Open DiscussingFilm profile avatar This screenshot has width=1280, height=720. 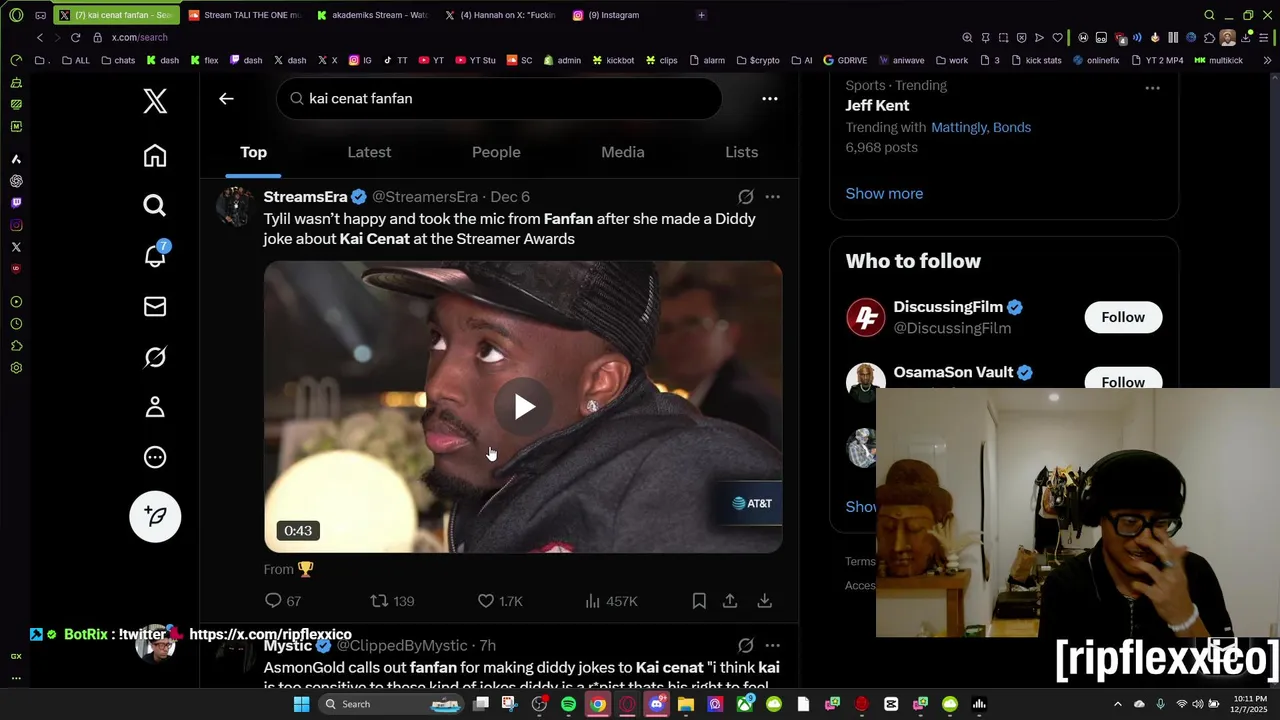point(866,318)
